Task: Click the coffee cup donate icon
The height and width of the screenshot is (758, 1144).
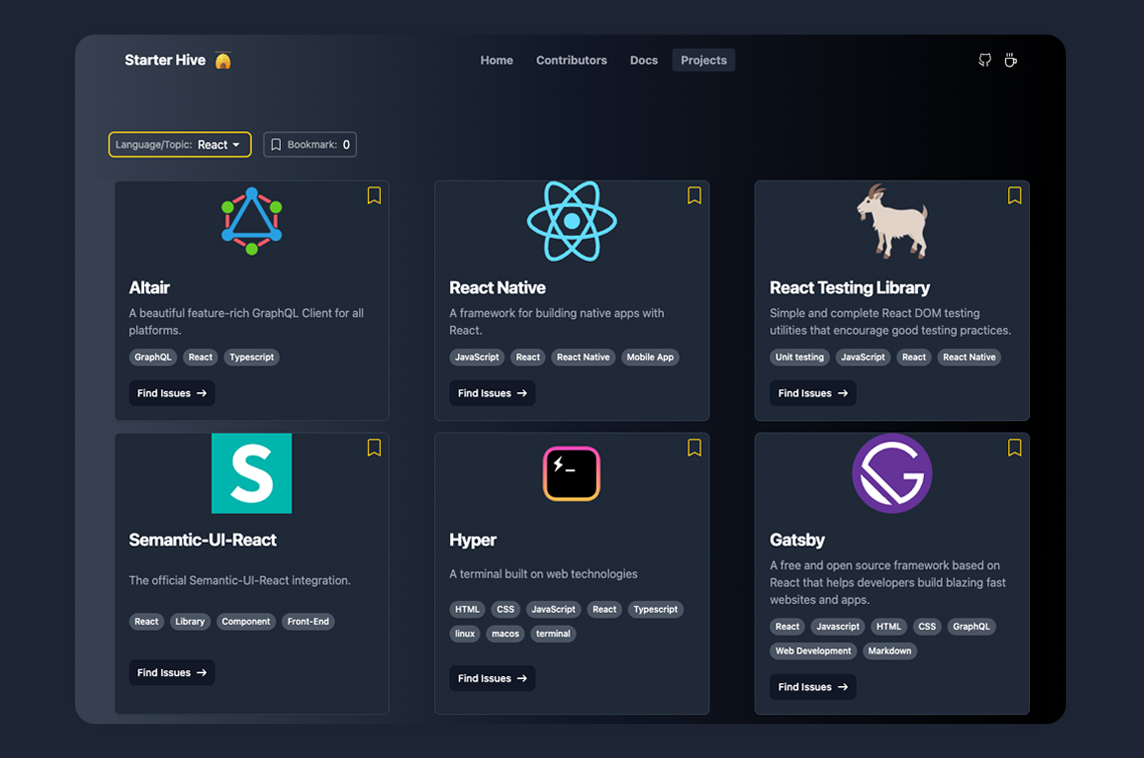Action: (1010, 60)
